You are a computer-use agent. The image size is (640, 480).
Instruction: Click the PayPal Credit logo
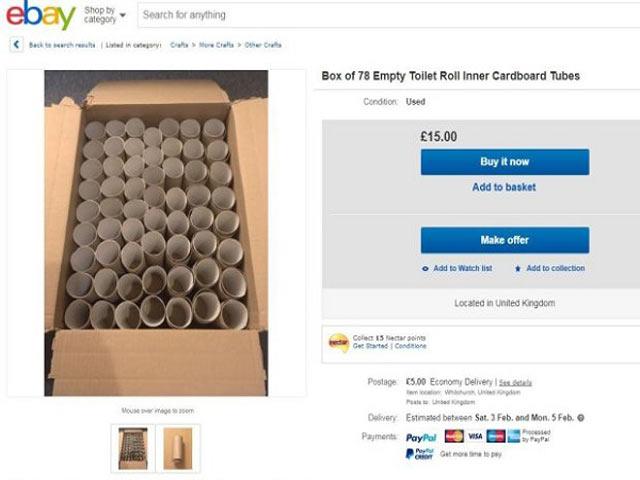[420, 454]
